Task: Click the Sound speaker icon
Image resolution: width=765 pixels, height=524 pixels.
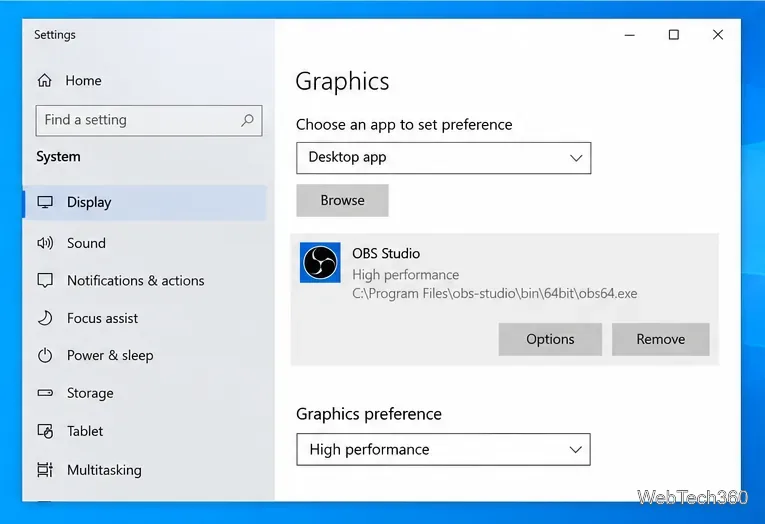Action: pyautogui.click(x=45, y=243)
